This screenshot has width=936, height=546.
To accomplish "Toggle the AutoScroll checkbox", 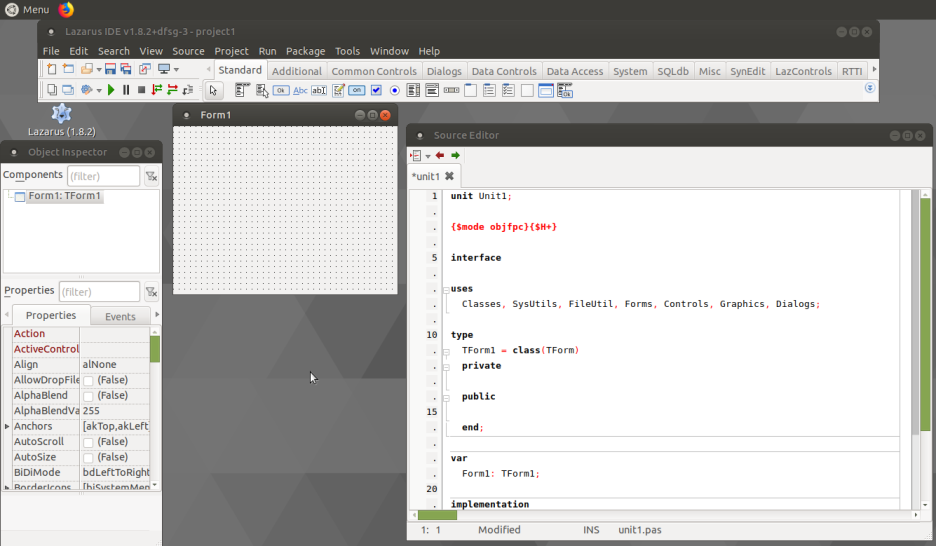I will [x=88, y=442].
